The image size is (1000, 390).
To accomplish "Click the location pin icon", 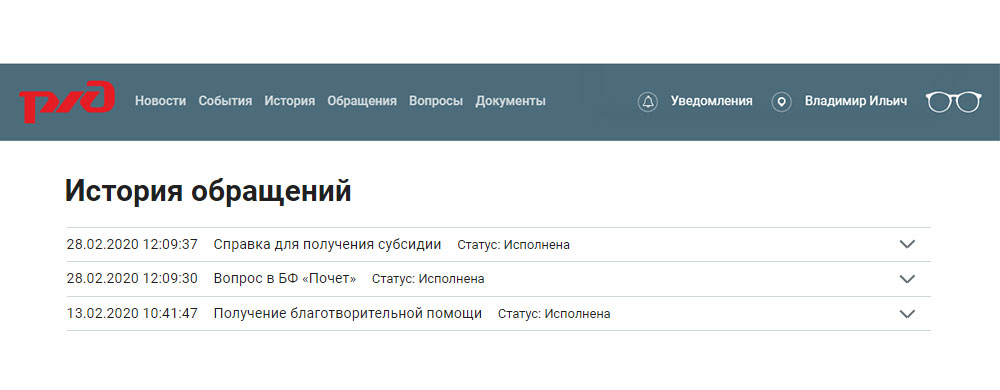I will [x=781, y=101].
